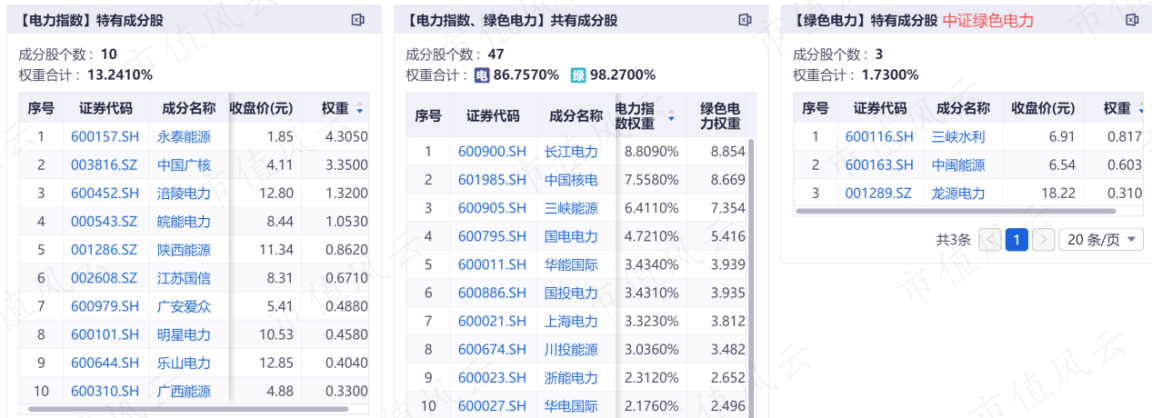The image size is (1152, 418).
Task: Open stock code 600886.SH
Action: [492, 293]
